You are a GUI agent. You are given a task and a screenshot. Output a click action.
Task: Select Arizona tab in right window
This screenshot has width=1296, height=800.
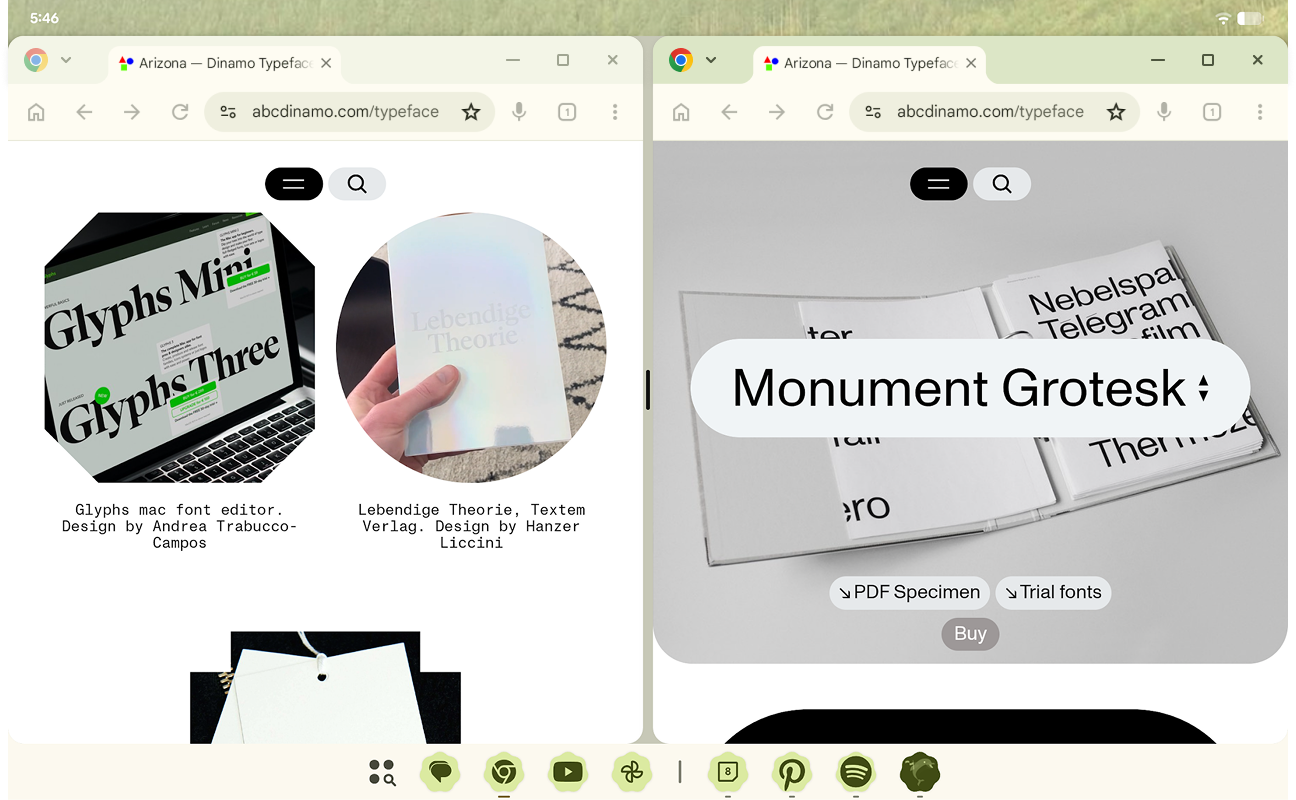click(x=870, y=63)
